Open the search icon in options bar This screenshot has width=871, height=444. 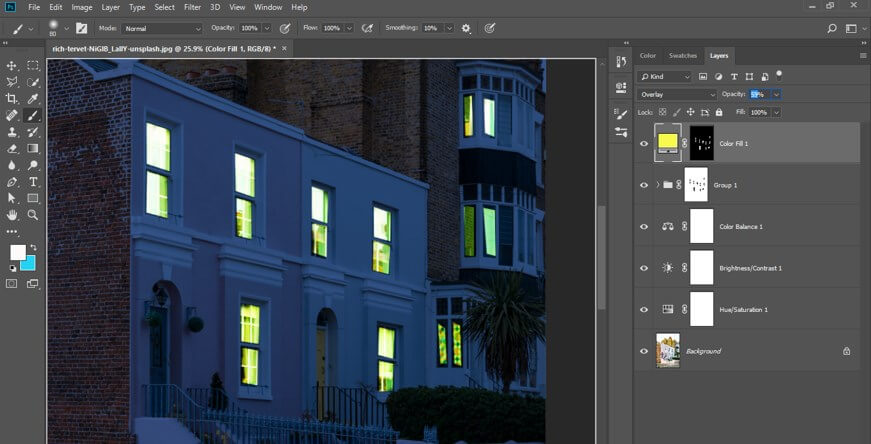[832, 28]
